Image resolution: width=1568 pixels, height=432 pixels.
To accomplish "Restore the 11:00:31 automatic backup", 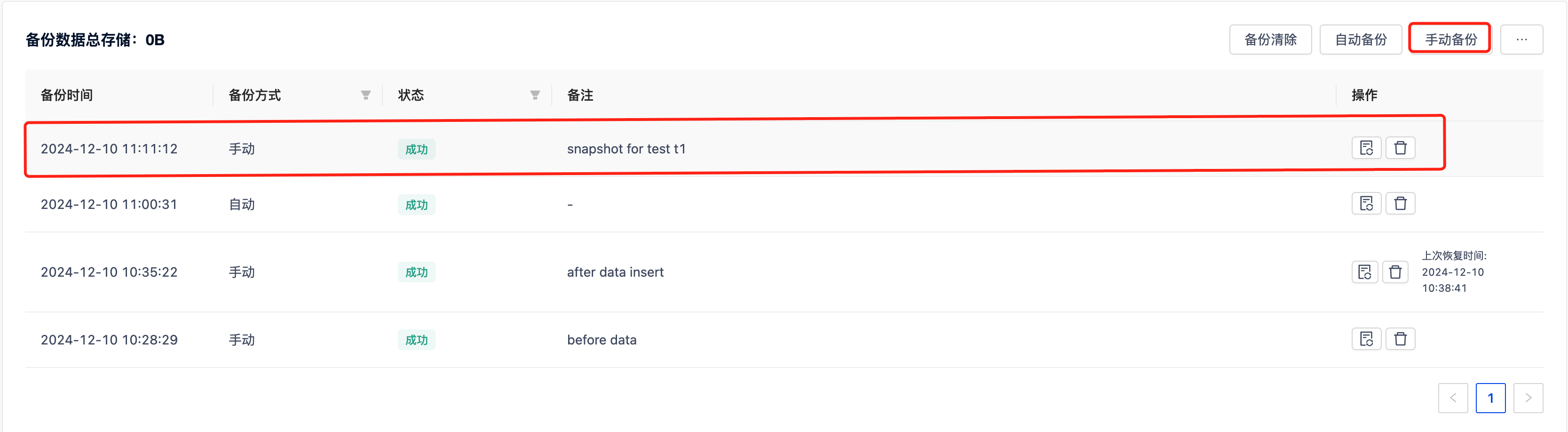I will 1367,203.
